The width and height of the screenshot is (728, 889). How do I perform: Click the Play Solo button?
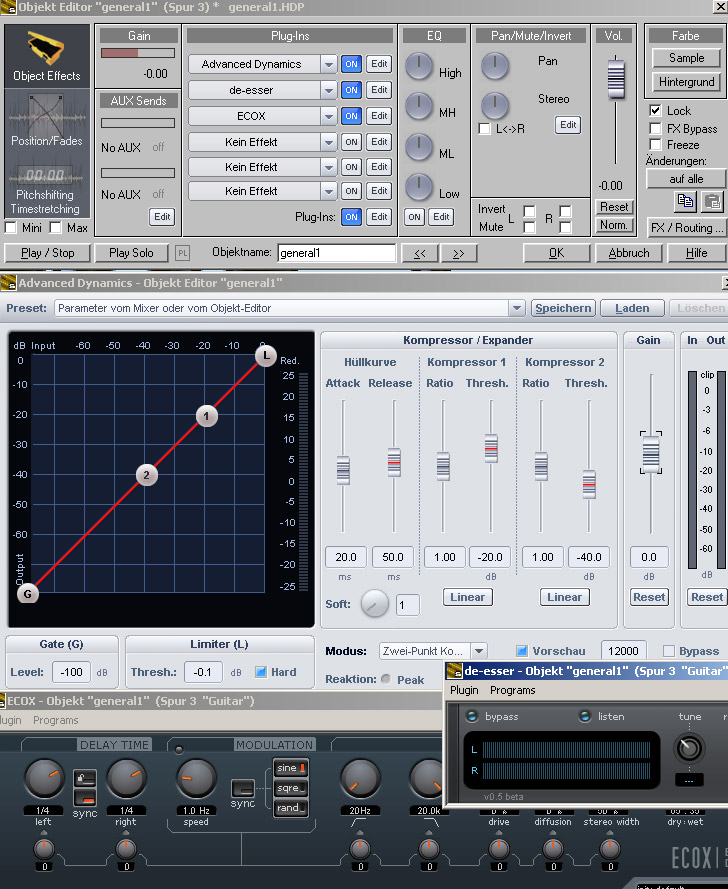[x=133, y=253]
